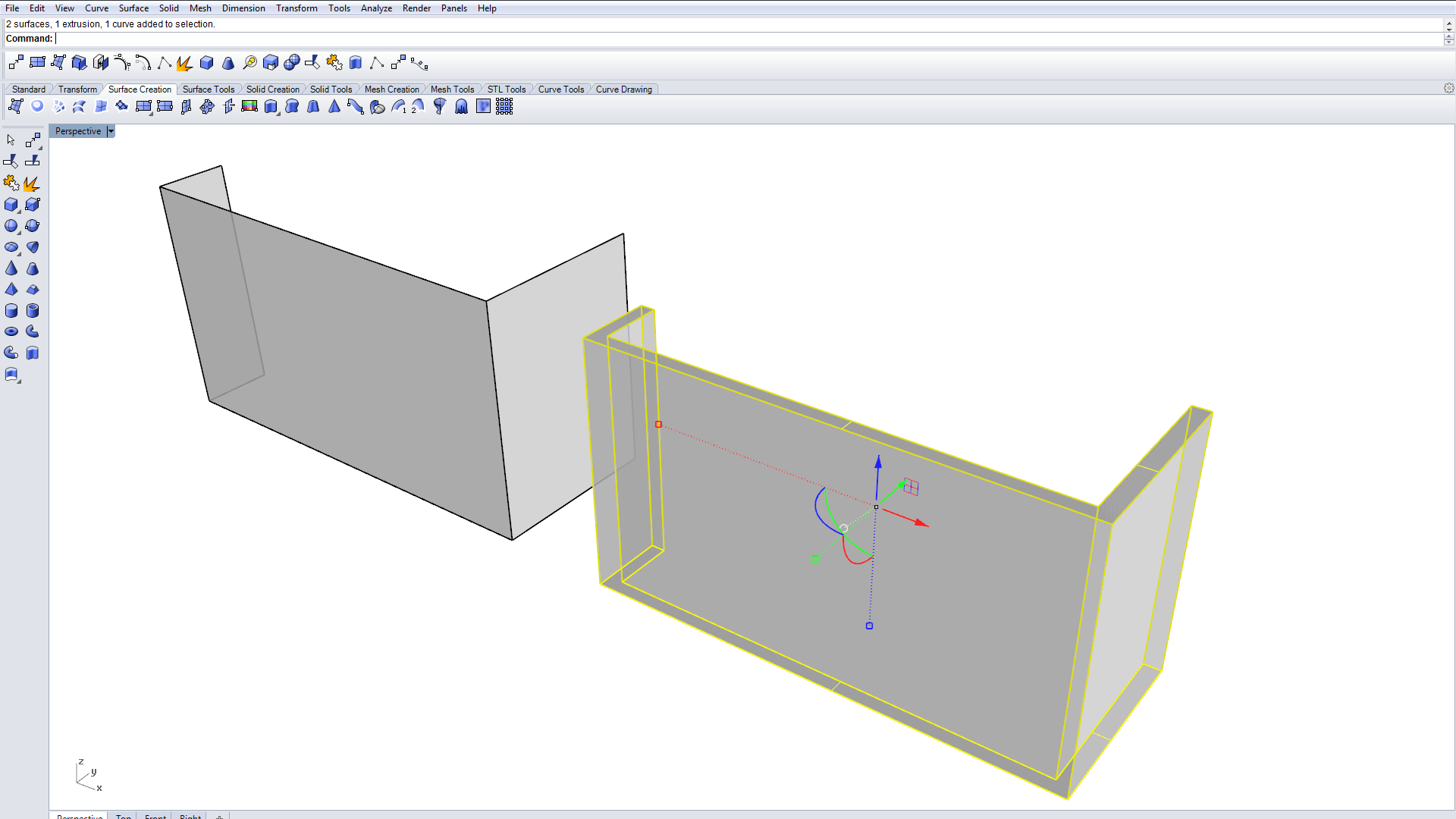Switch to the Curve Drawing toolbar tab
Image resolution: width=1456 pixels, height=819 pixels.
(x=623, y=89)
